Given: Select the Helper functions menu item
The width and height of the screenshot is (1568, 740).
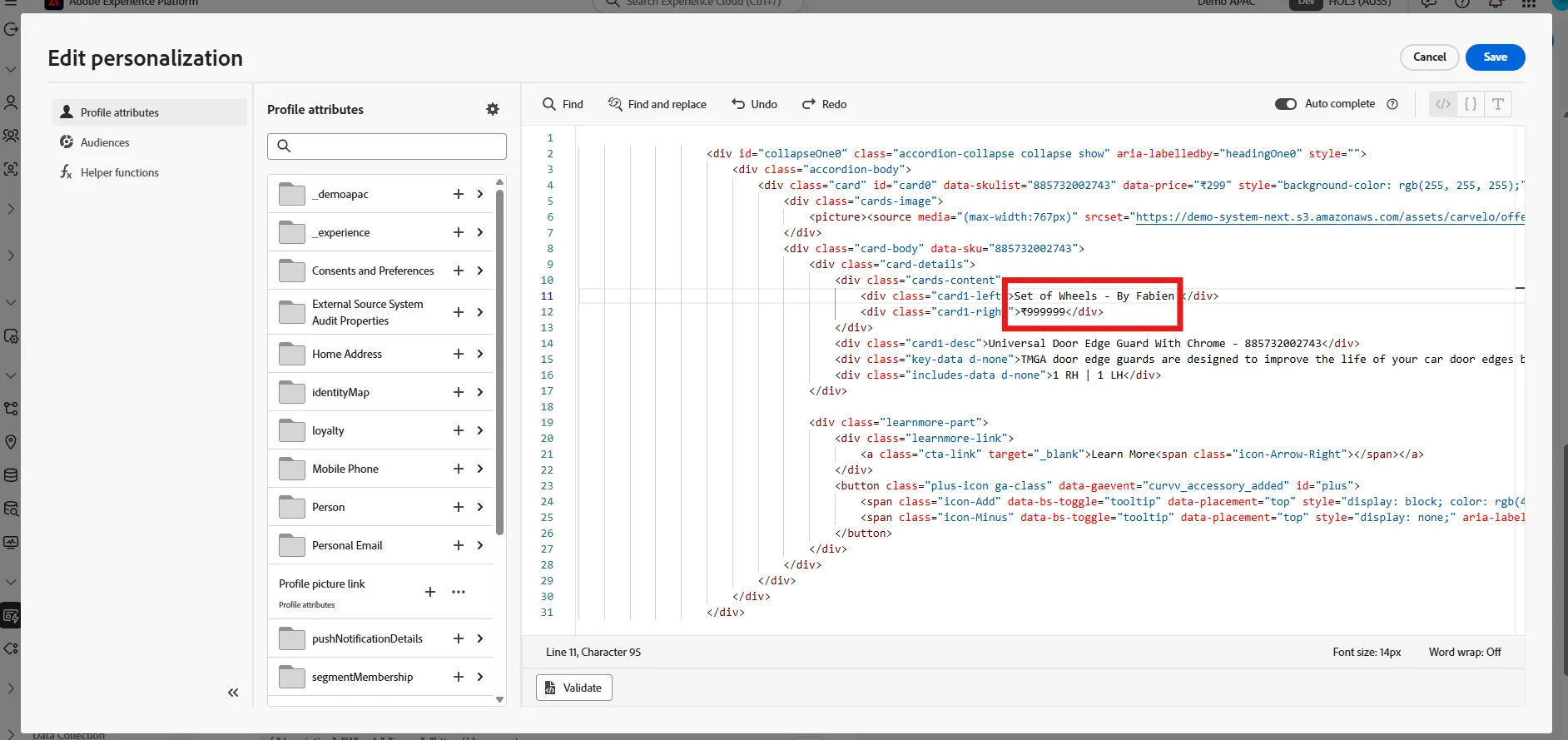Looking at the screenshot, I should click(x=150, y=172).
